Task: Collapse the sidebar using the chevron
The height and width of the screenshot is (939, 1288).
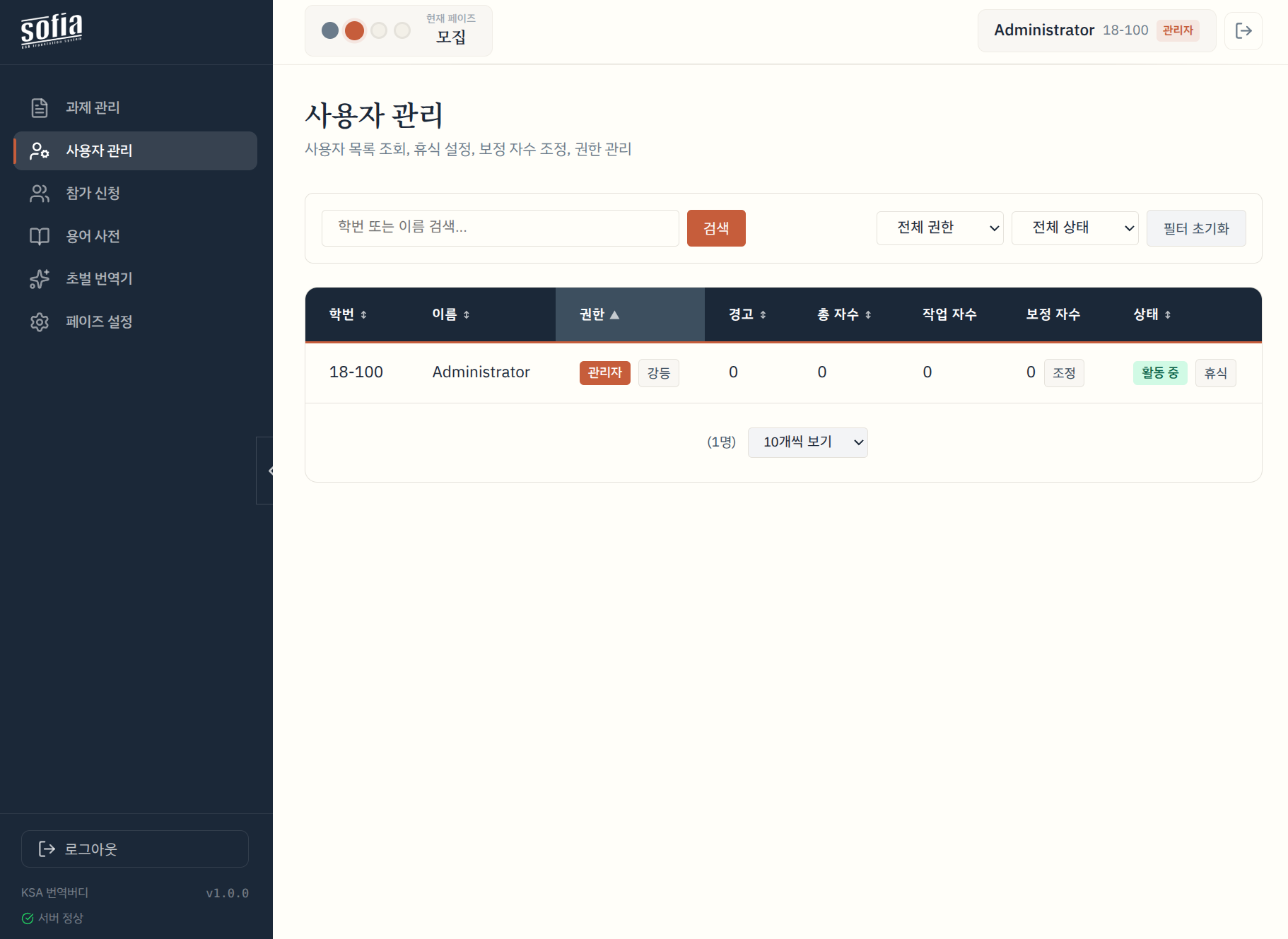Action: pos(271,470)
